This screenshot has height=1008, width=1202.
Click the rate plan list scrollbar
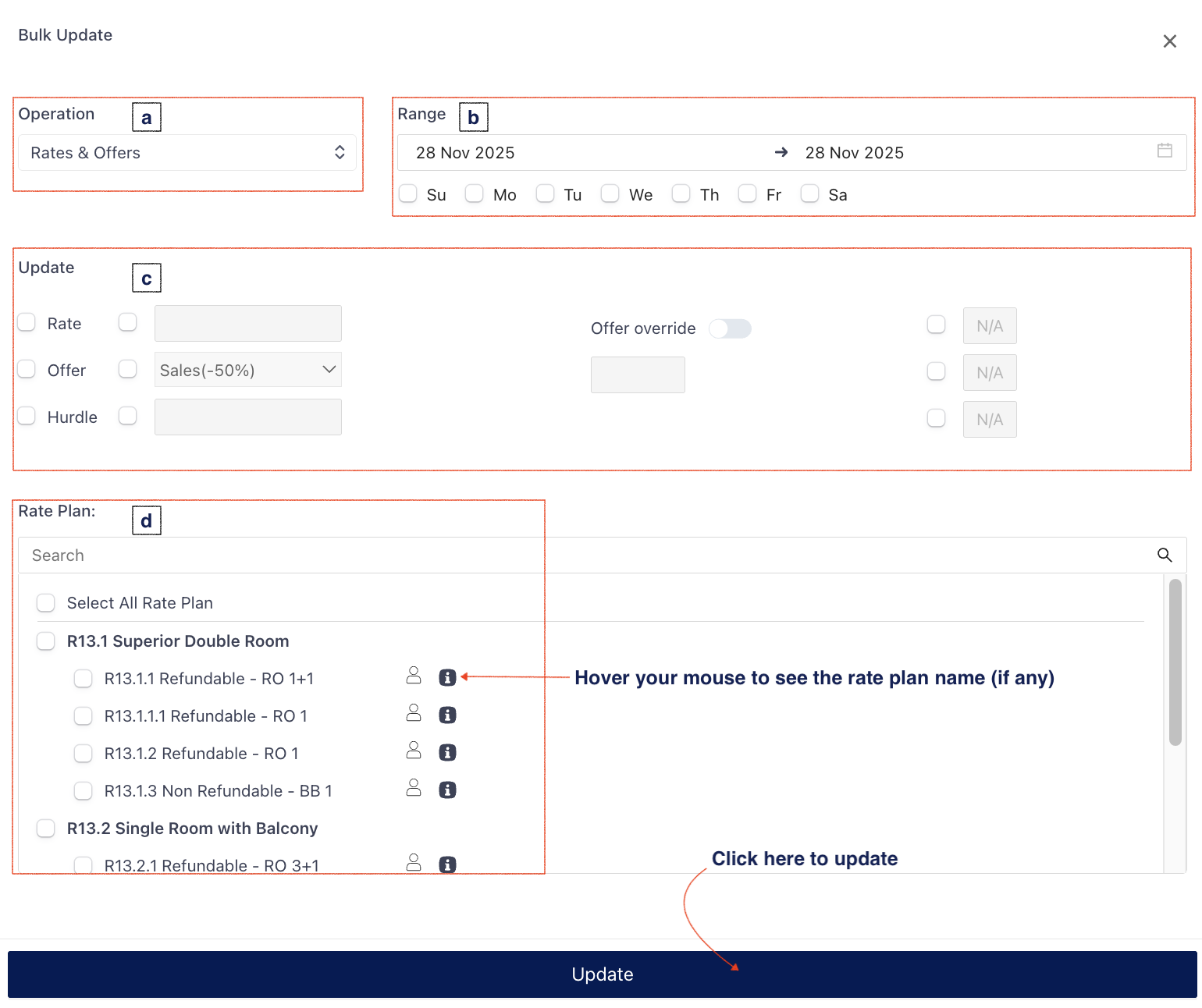click(x=1175, y=662)
